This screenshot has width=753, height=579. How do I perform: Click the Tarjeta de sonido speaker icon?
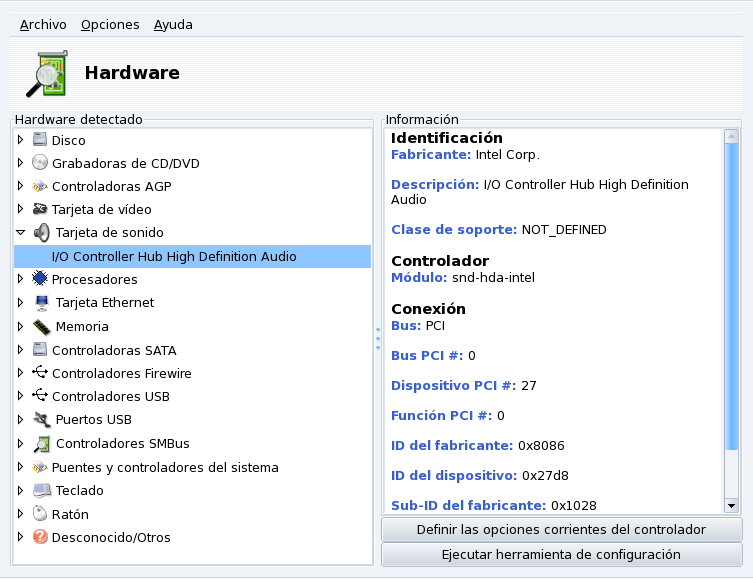click(41, 232)
